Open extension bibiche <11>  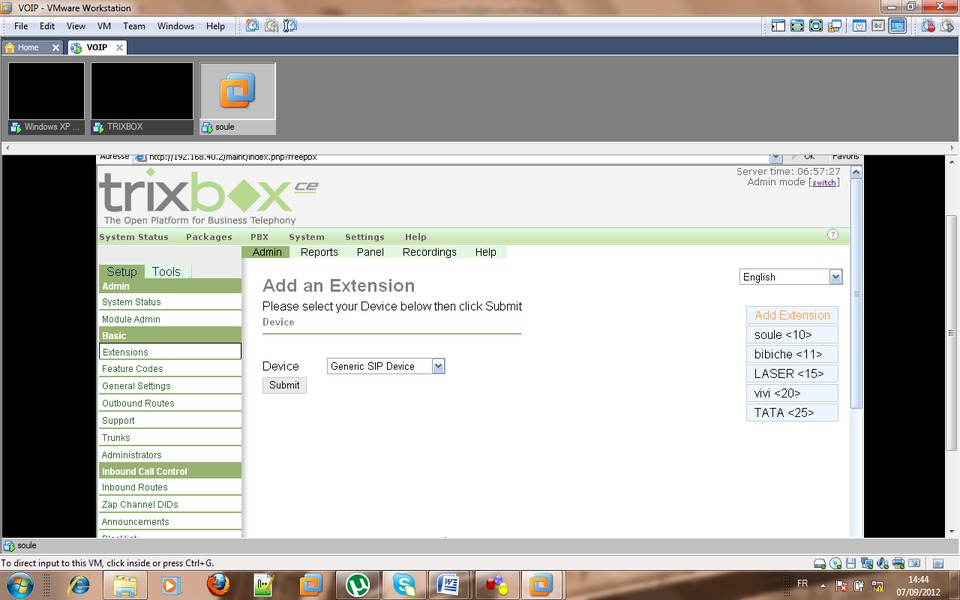click(x=792, y=354)
